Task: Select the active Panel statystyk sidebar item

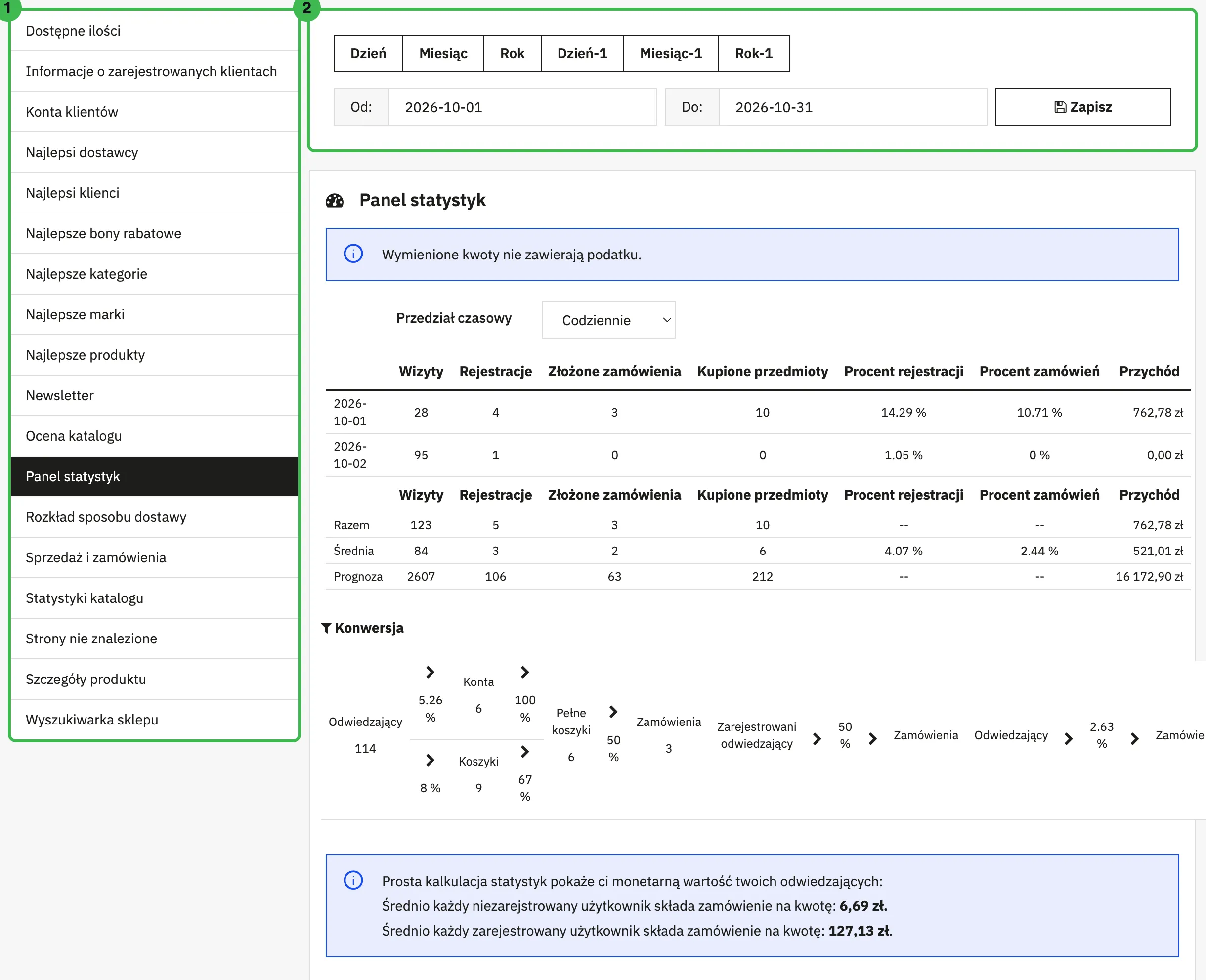Action: coord(154,476)
